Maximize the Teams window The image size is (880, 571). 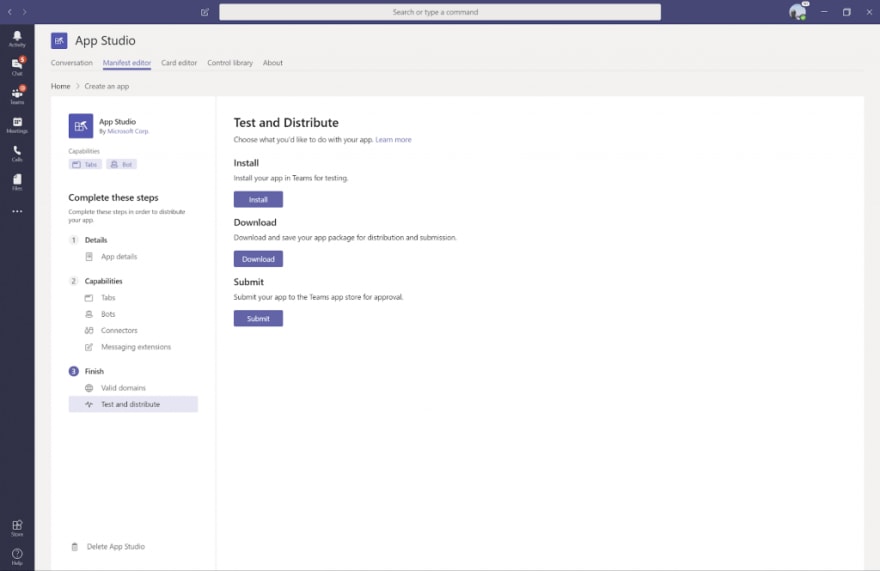tap(846, 12)
